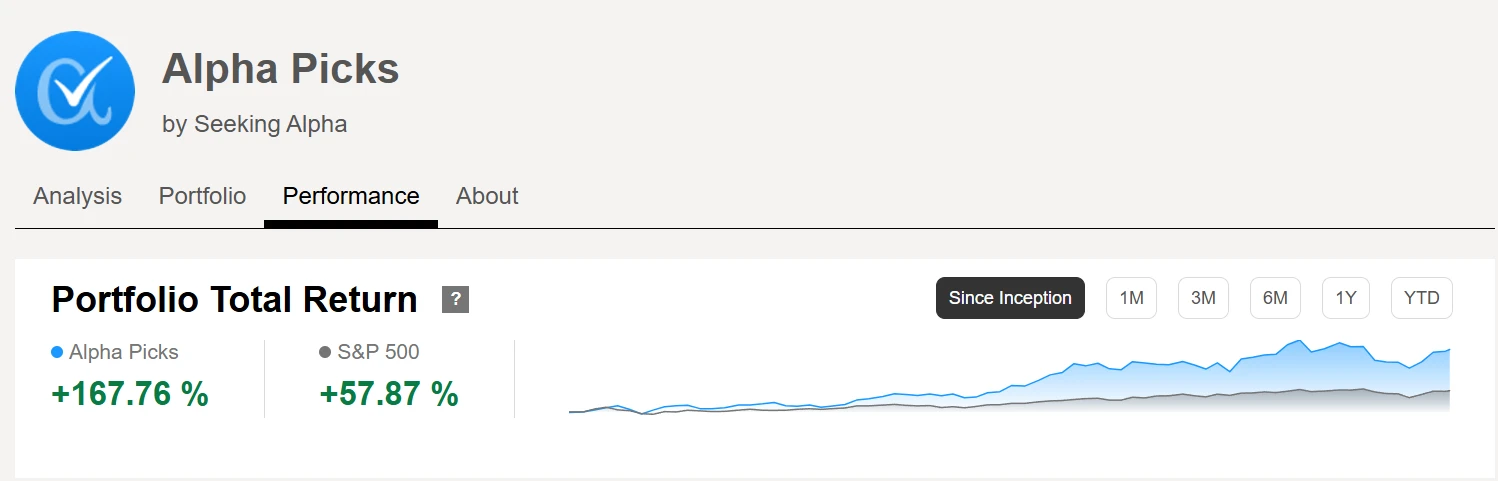This screenshot has height=481, width=1498.
Task: Select the Since Inception time range
Action: click(x=1010, y=298)
